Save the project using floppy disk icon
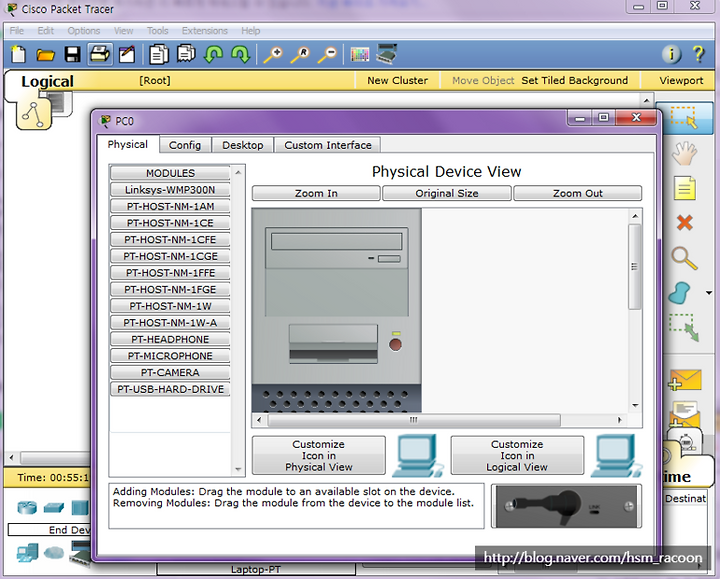Screen dimensions: 720x579 73,55
